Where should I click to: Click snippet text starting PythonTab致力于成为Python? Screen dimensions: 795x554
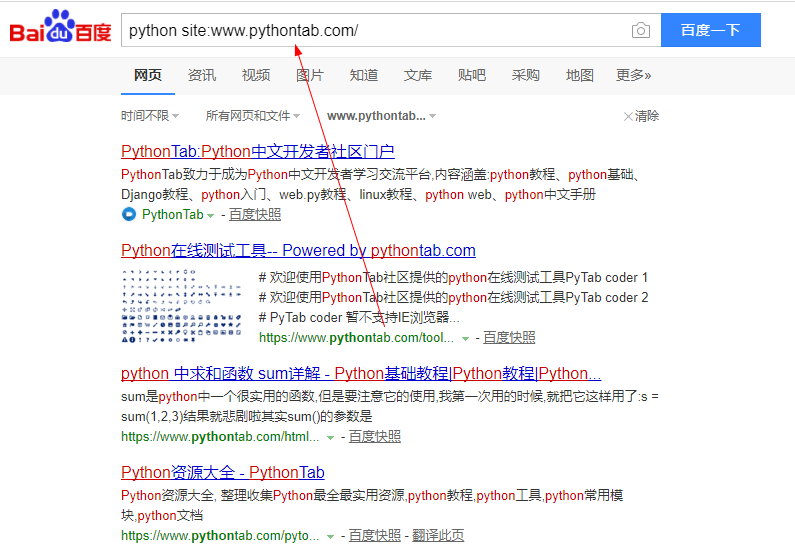pos(381,184)
